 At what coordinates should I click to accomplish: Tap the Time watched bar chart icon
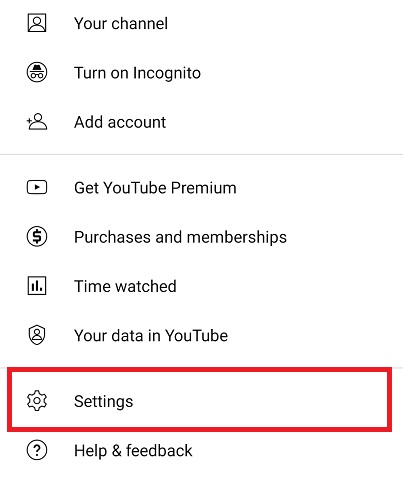[x=37, y=286]
